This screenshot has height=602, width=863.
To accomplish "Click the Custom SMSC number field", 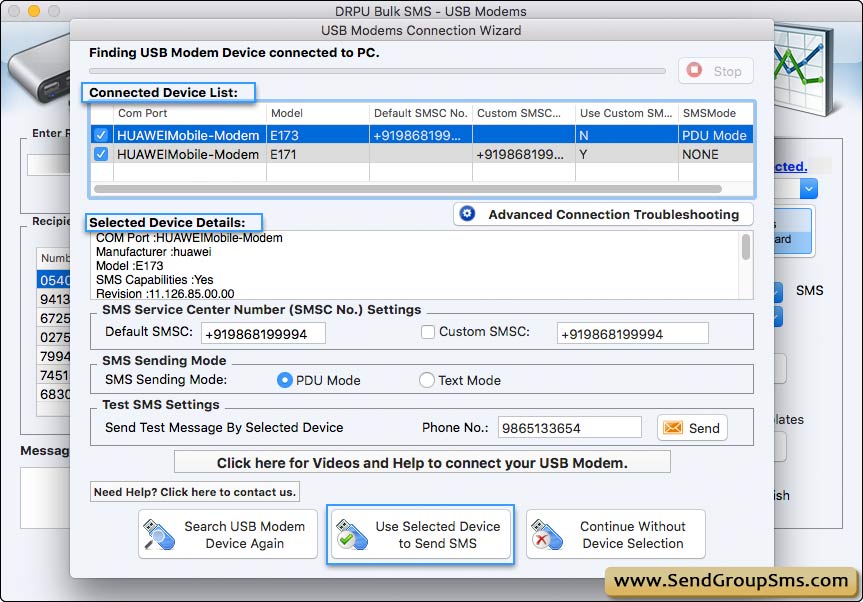I will [x=632, y=333].
